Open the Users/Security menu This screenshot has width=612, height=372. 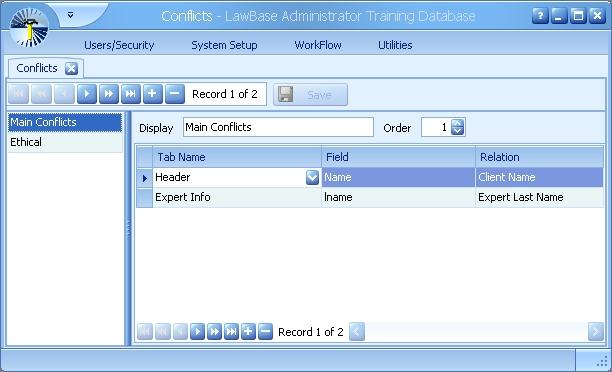tap(119, 45)
